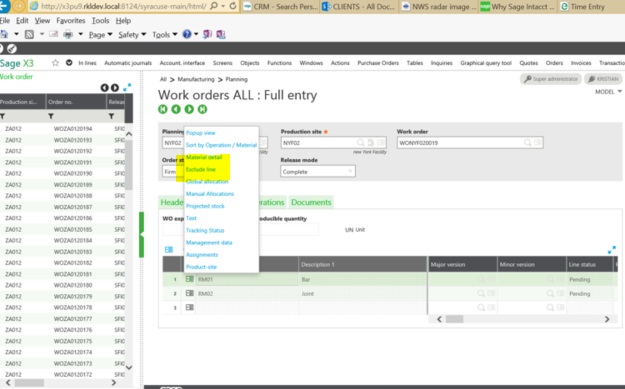Select Material detail in context menu

pos(204,157)
